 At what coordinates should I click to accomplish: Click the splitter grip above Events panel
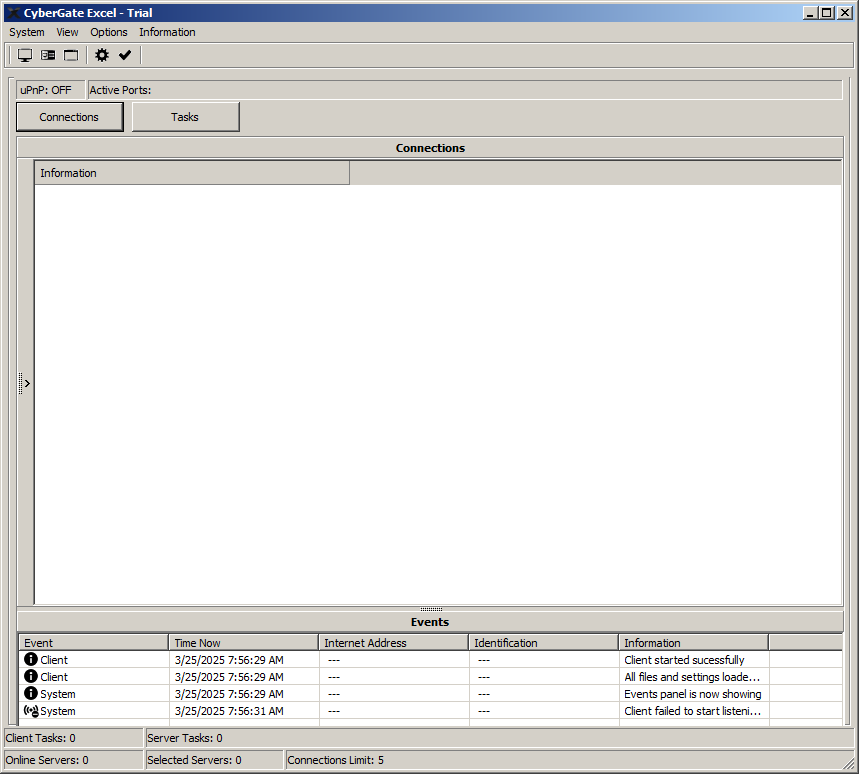coord(431,608)
